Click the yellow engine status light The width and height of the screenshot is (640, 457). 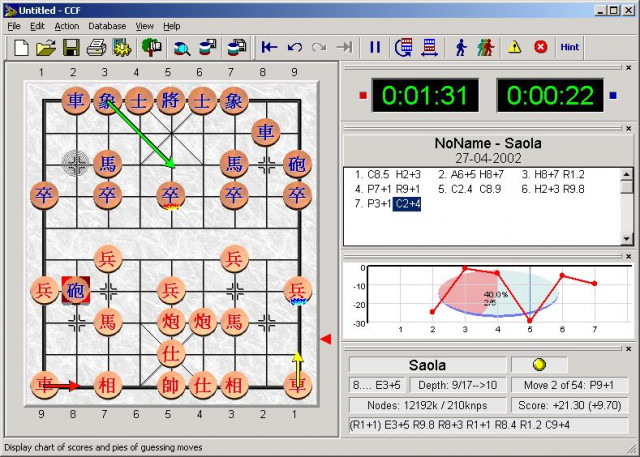coord(539,364)
